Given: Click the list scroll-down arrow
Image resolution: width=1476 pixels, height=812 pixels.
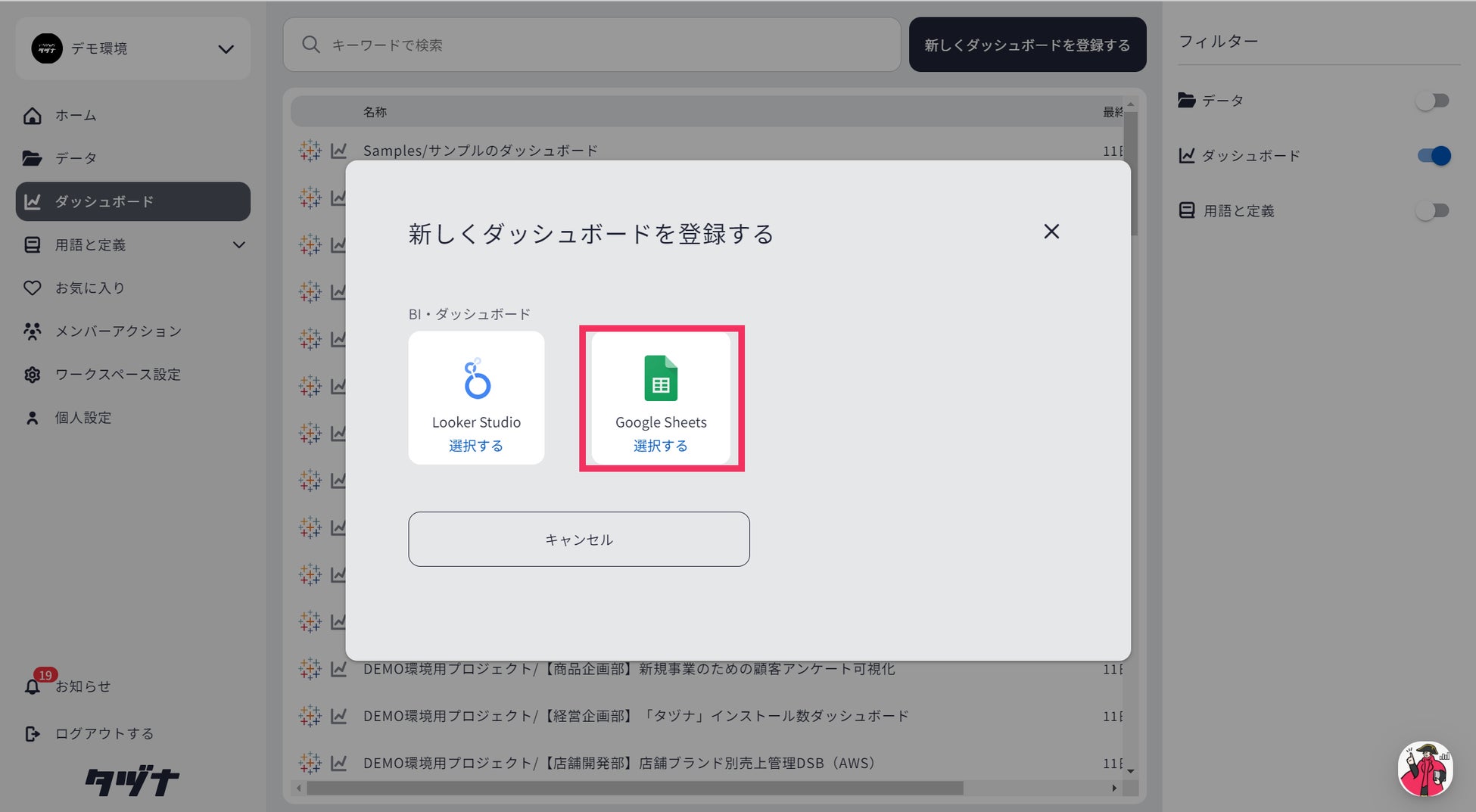Looking at the screenshot, I should coord(1131,771).
